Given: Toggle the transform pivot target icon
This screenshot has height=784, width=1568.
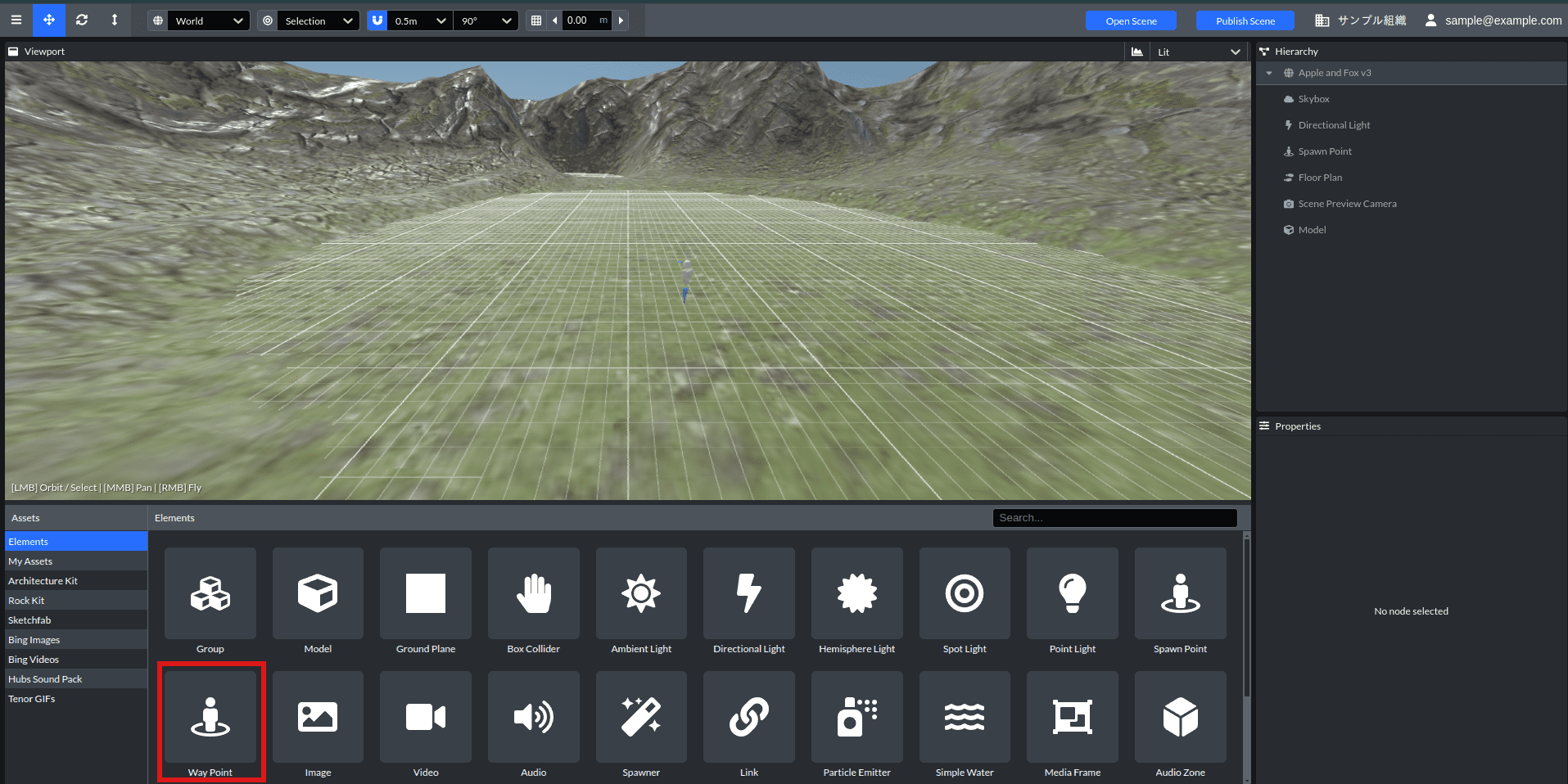Looking at the screenshot, I should pos(268,20).
